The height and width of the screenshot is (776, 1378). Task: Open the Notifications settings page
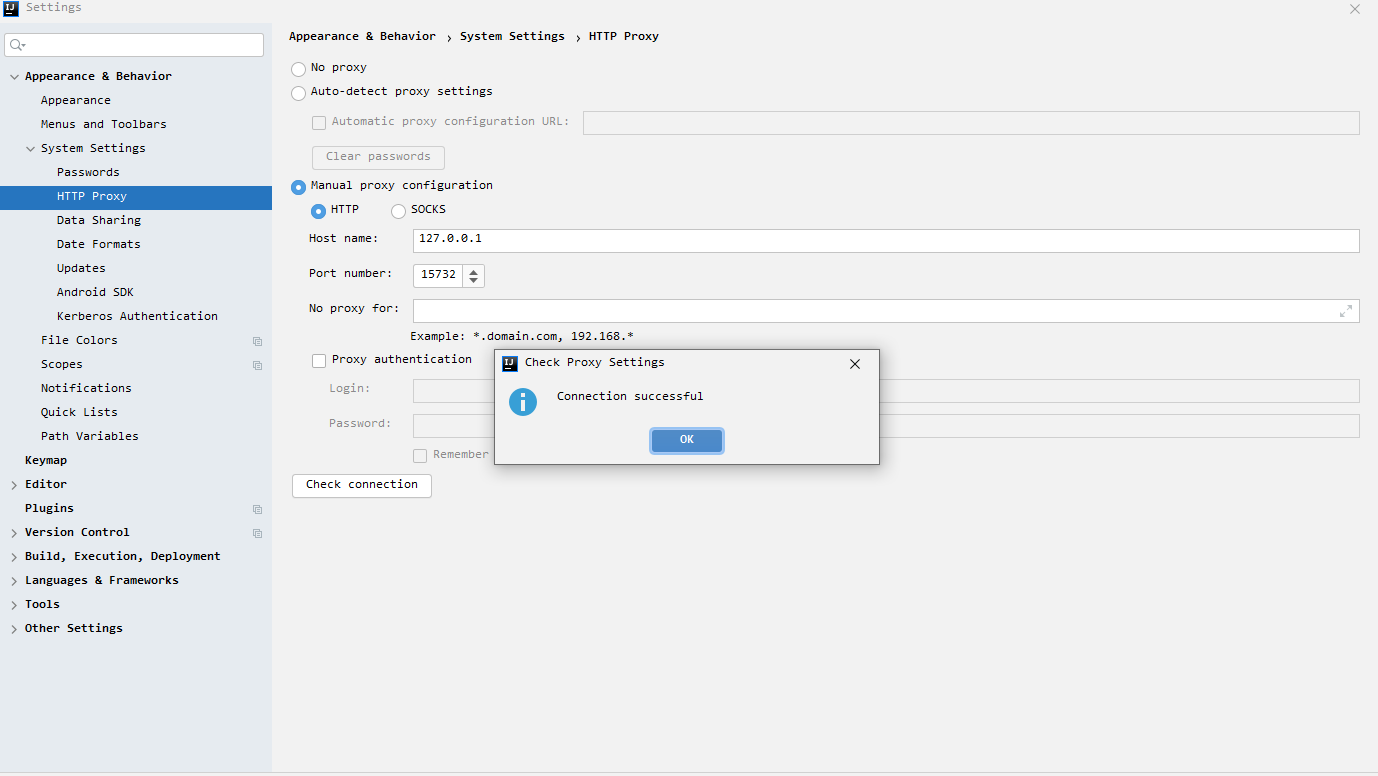click(x=86, y=388)
